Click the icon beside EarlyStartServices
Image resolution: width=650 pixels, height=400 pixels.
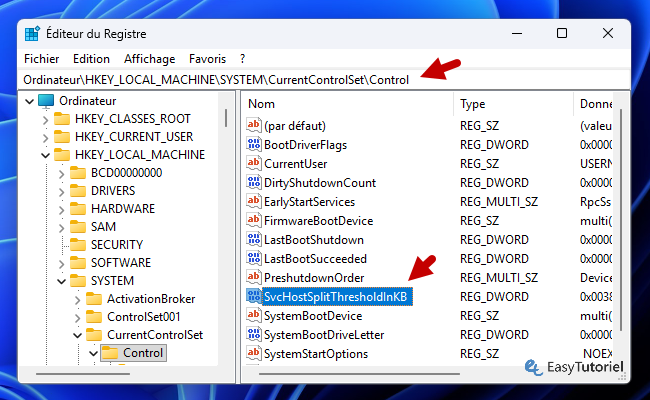point(254,201)
